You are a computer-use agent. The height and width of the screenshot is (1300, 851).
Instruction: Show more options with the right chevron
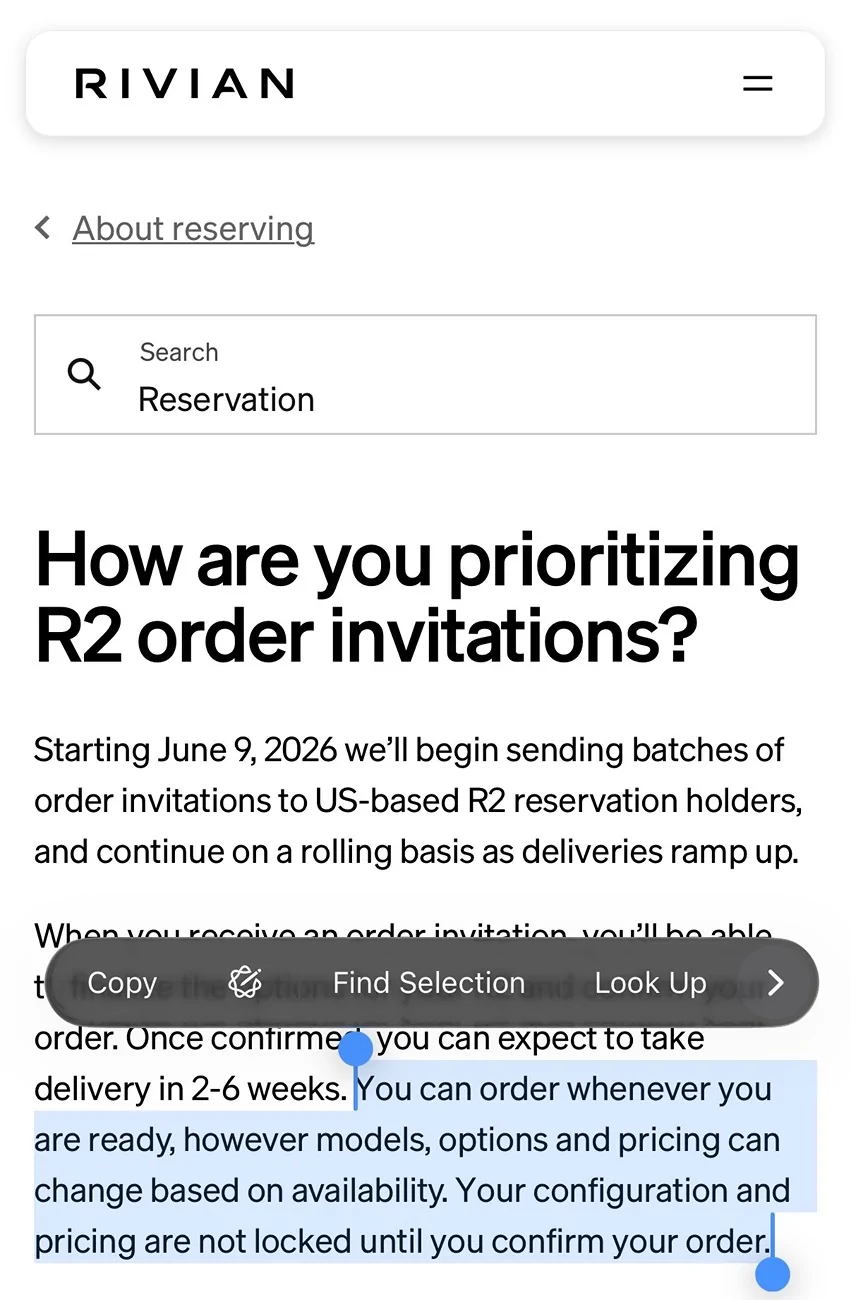[x=776, y=983]
